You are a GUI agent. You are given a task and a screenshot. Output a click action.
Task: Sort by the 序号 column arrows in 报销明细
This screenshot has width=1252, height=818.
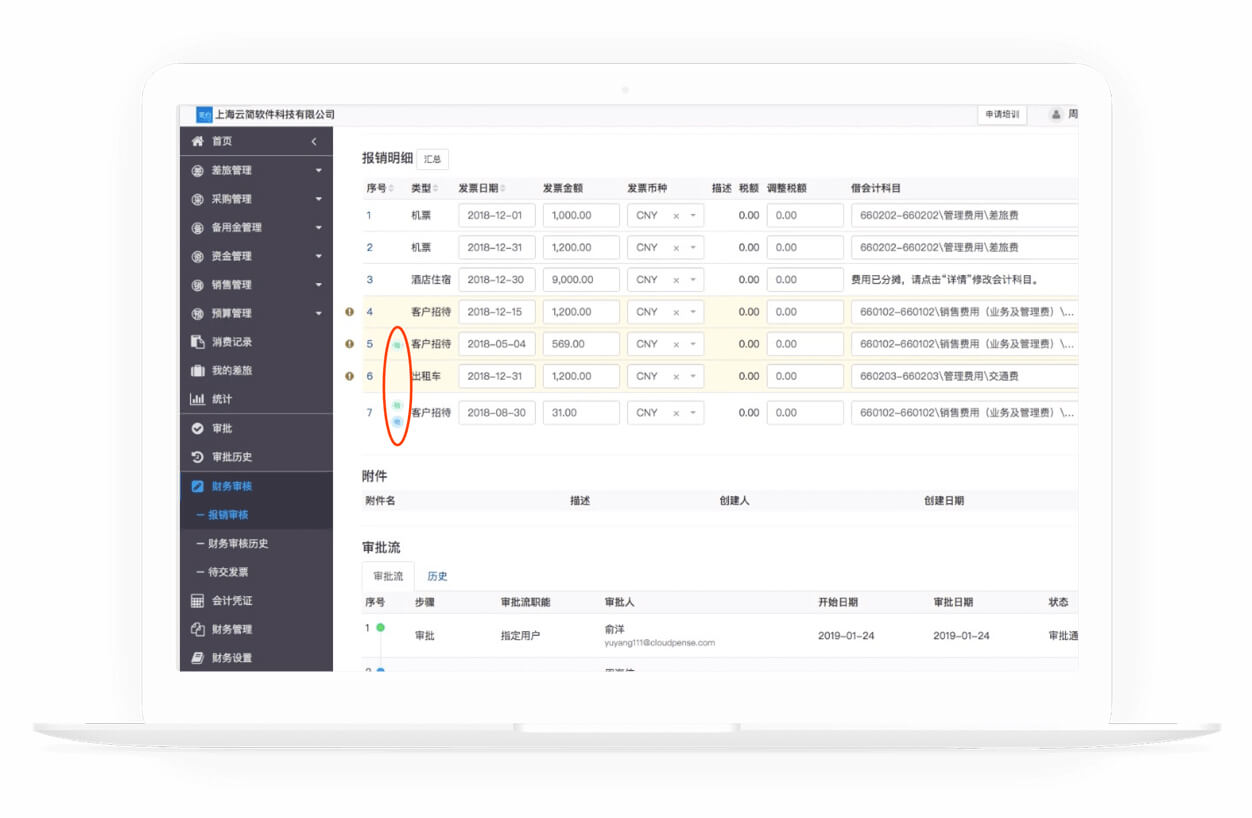[x=391, y=188]
